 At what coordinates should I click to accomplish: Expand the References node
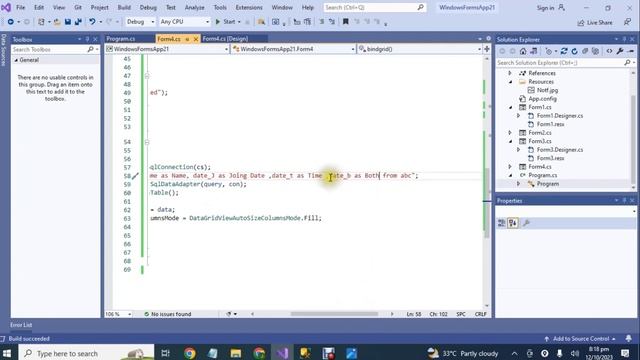point(510,73)
